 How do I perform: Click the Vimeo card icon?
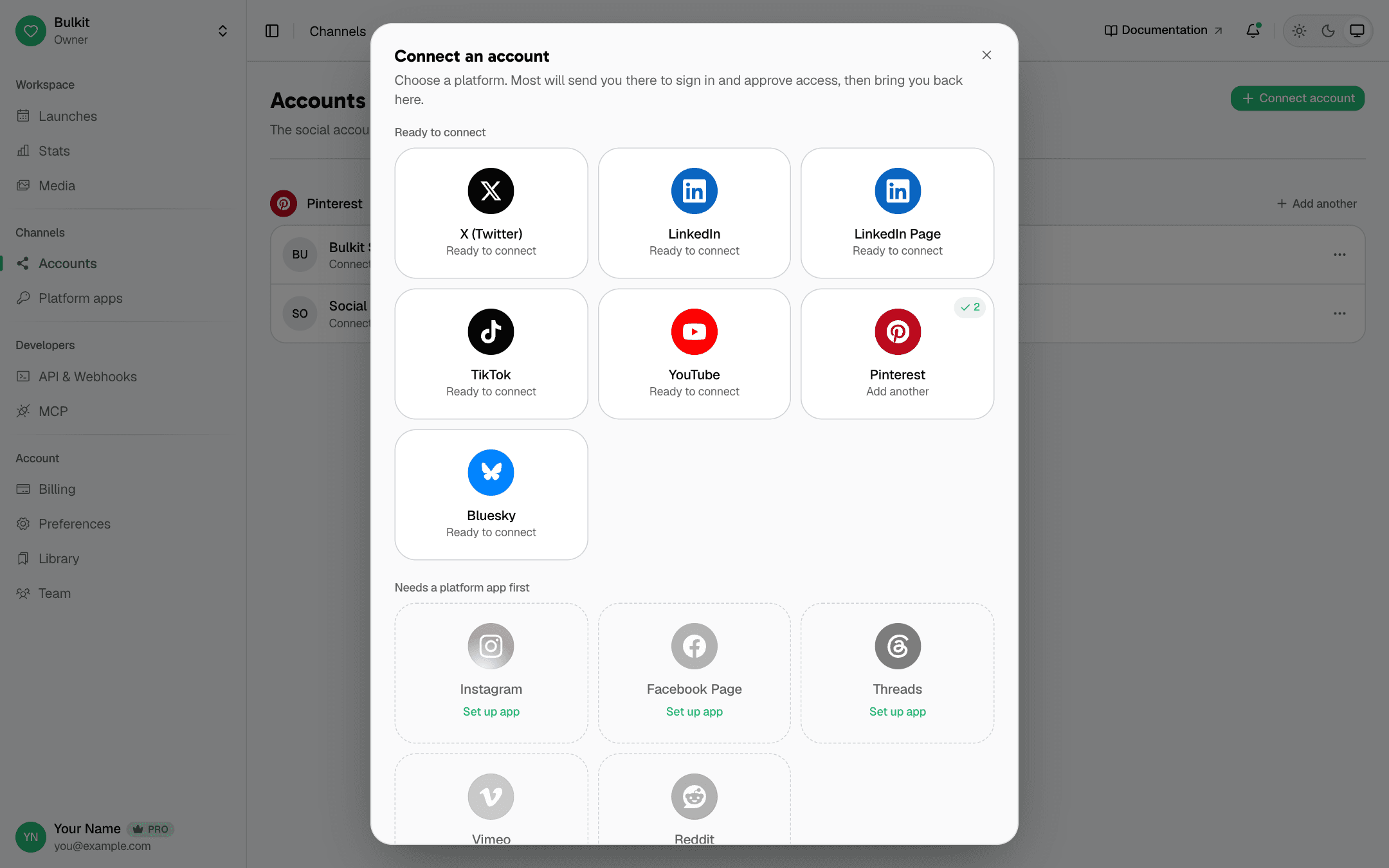(x=491, y=797)
